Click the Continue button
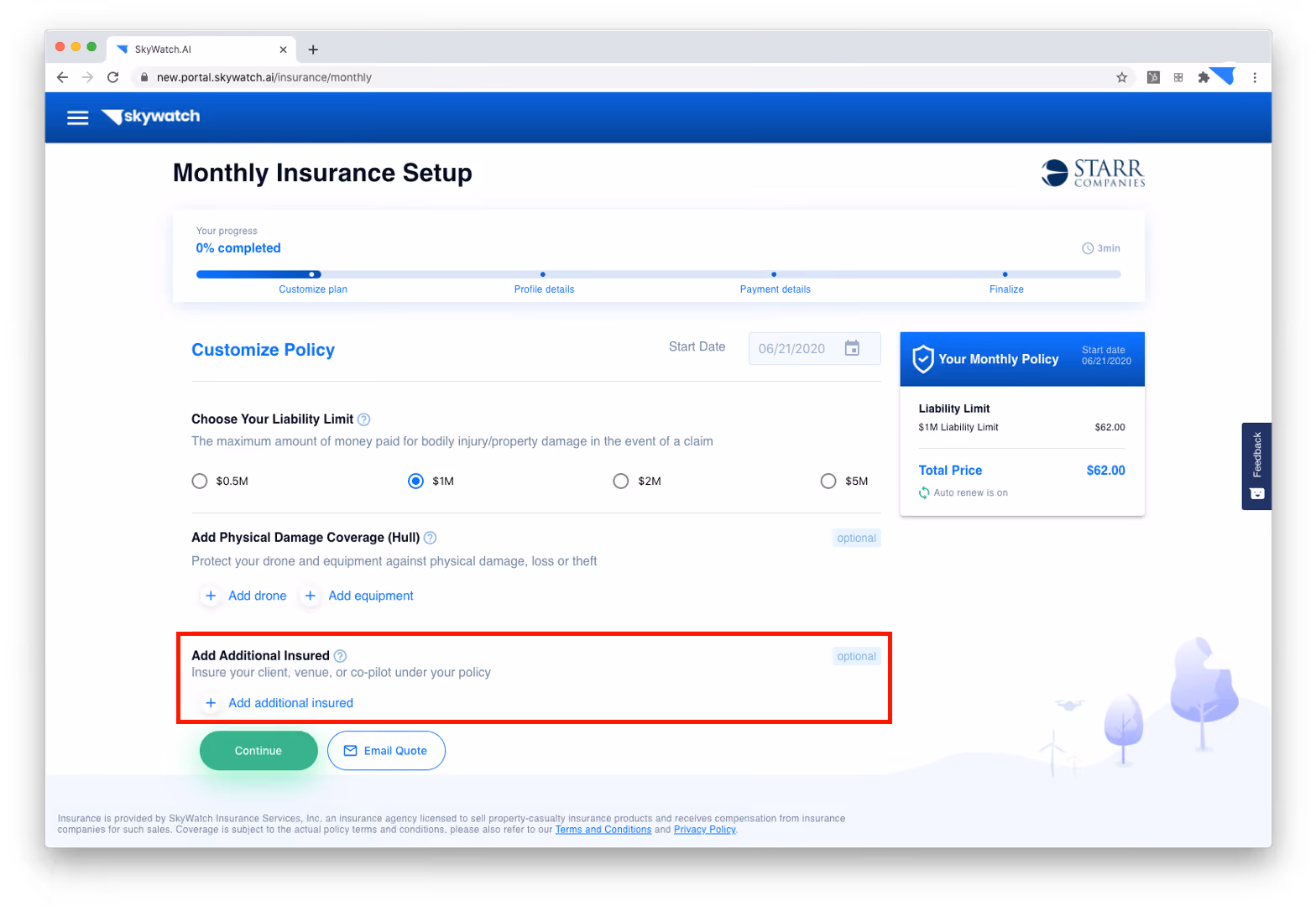1316x906 pixels. point(258,751)
